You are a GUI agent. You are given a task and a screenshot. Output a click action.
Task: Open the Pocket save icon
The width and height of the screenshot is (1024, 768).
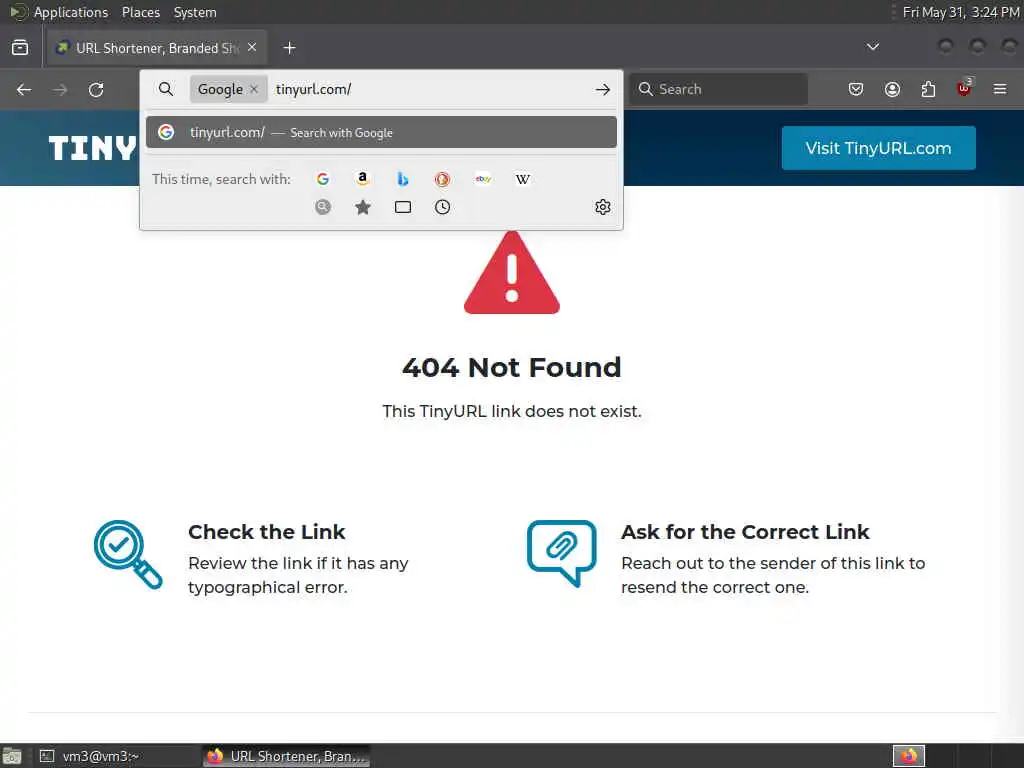pos(856,89)
